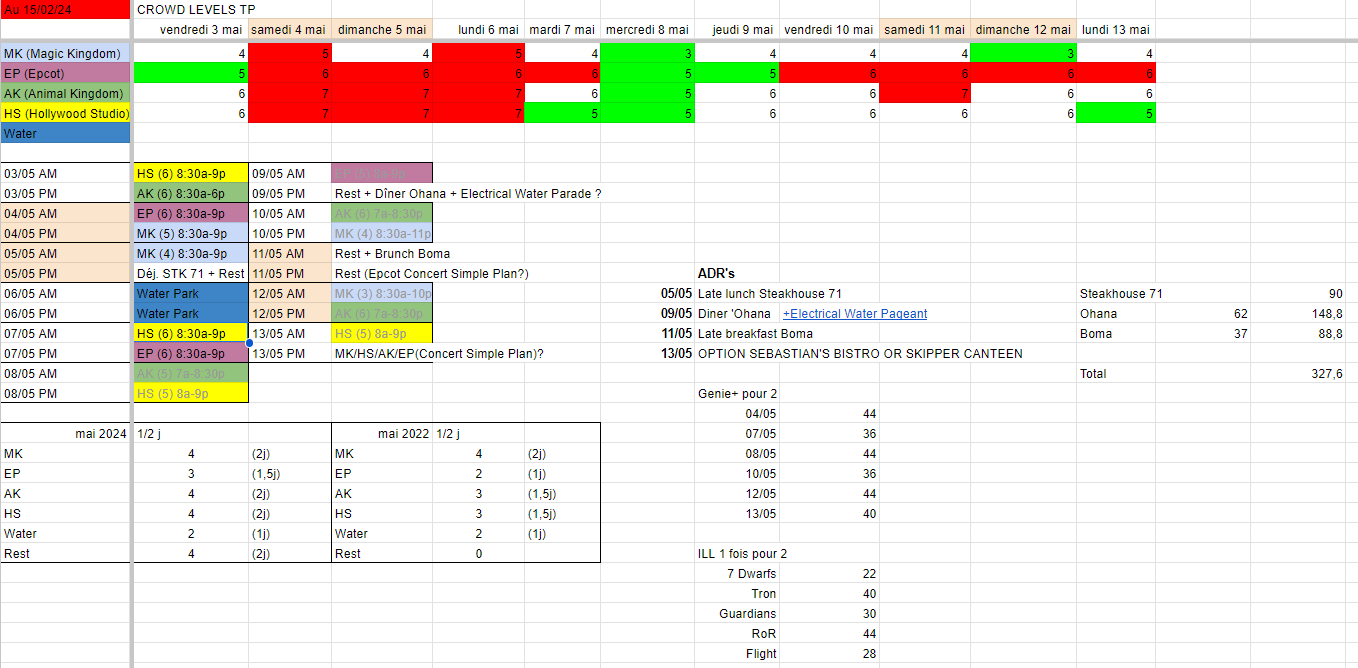The image size is (1358, 668).
Task: Click the AK (Animal Kingdom) row label
Action: point(65,93)
